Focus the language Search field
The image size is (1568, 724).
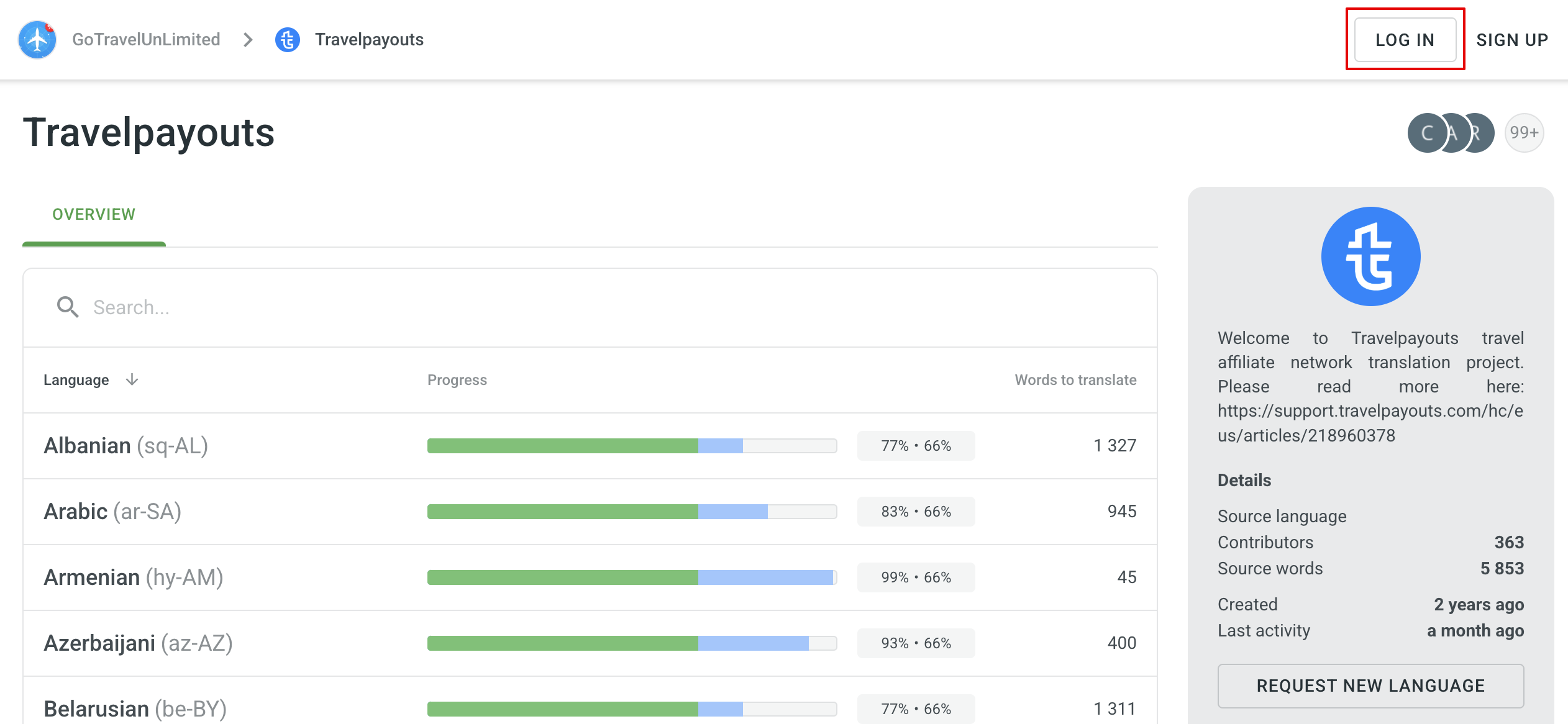click(x=590, y=307)
